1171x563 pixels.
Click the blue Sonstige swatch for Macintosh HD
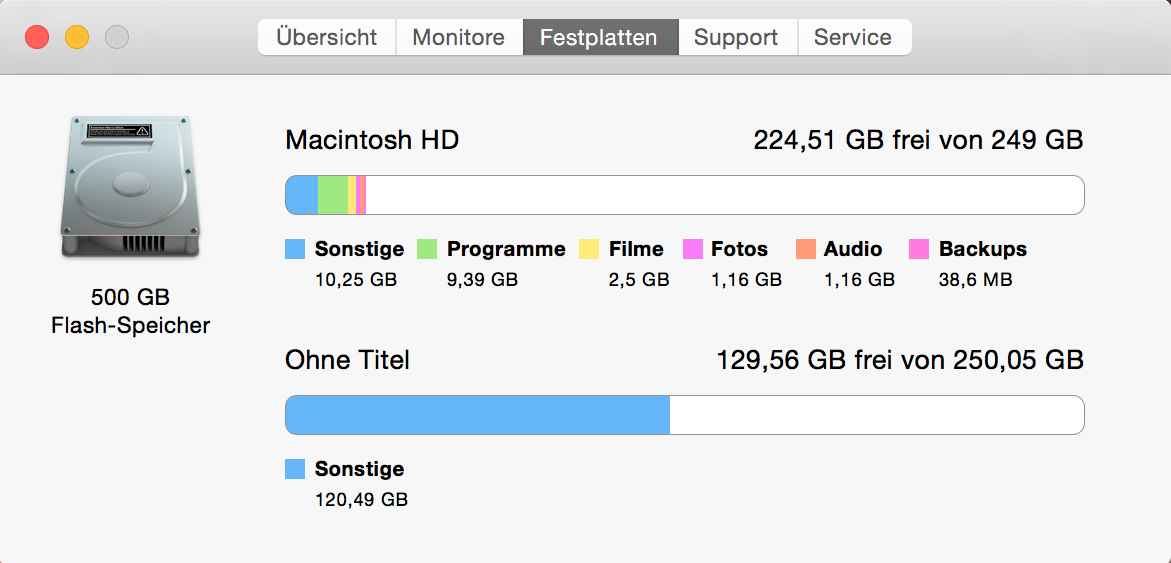point(295,249)
